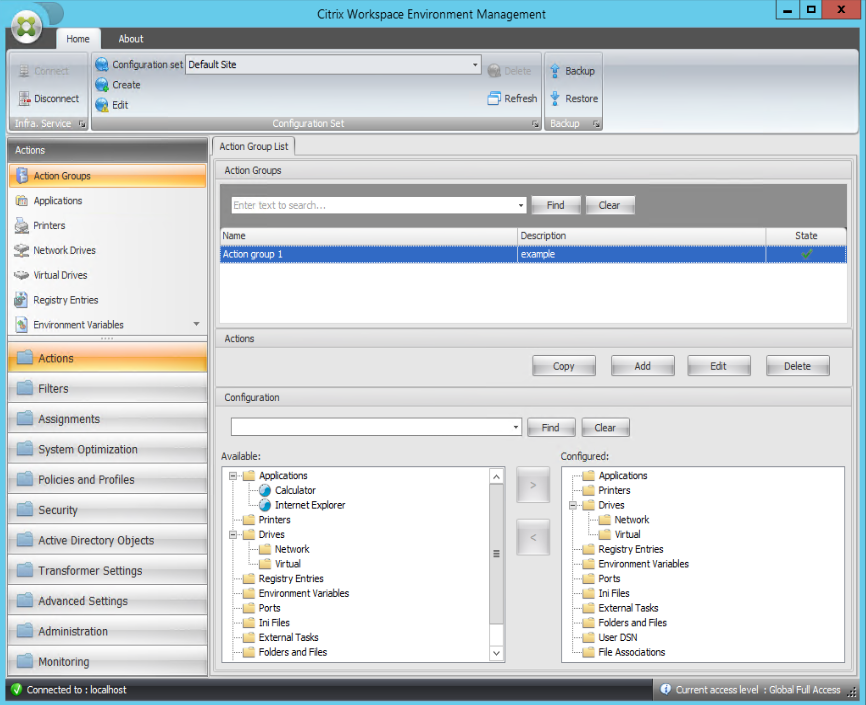The image size is (866, 705).
Task: Switch to the About ribbon tab
Action: pos(131,39)
